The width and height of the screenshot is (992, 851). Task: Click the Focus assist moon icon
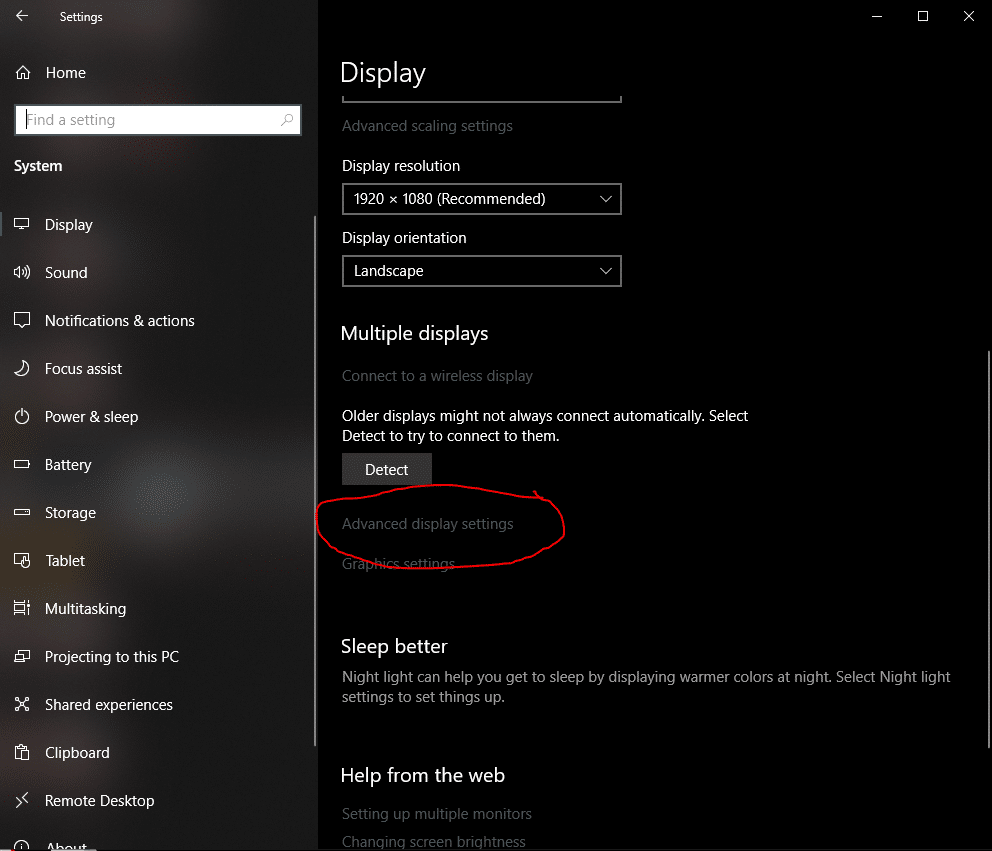pyautogui.click(x=22, y=369)
